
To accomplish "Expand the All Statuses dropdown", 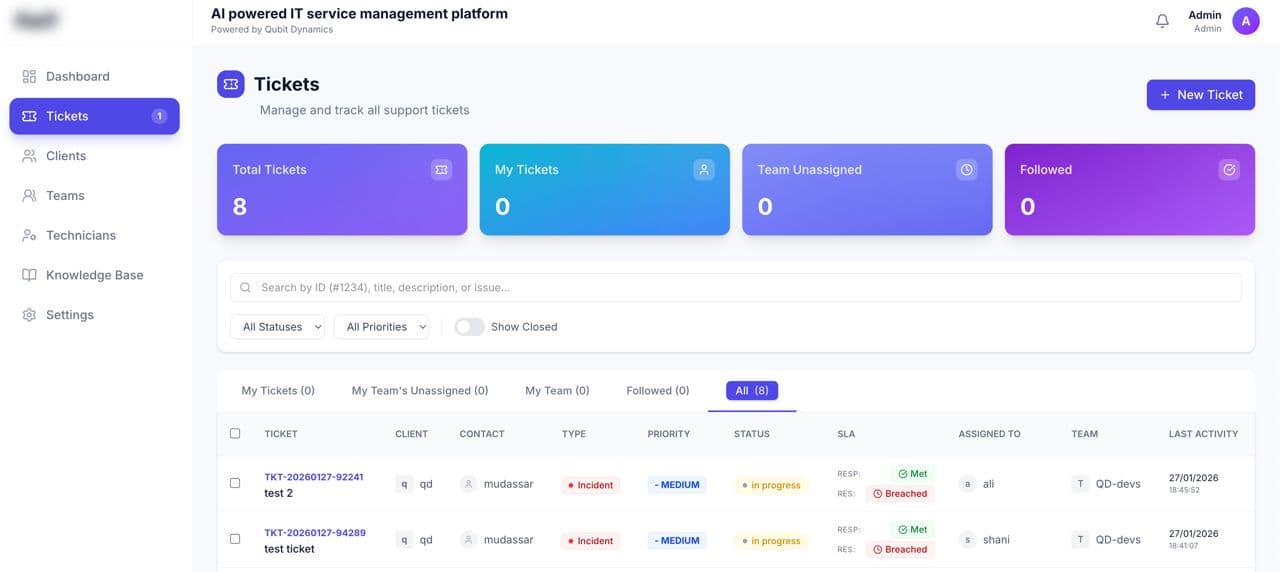I will pyautogui.click(x=277, y=327).
